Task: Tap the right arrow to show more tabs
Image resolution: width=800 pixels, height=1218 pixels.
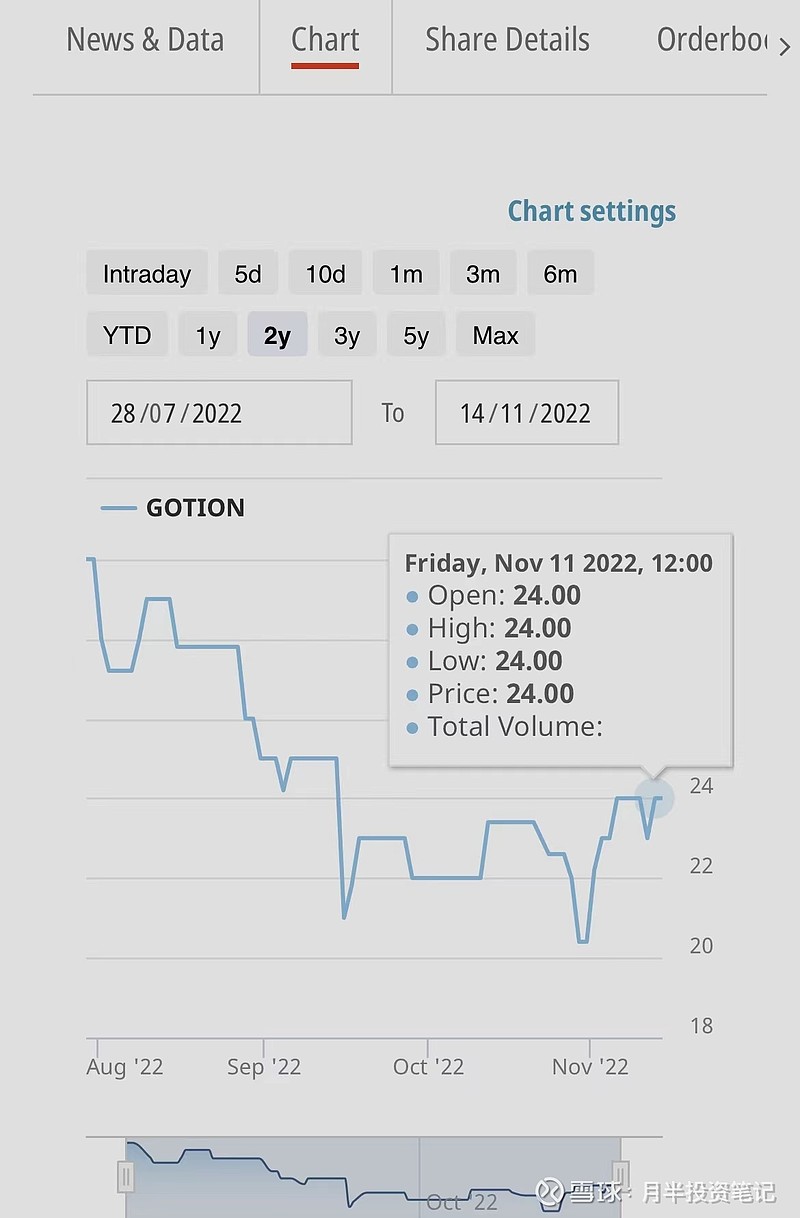Action: coord(783,47)
